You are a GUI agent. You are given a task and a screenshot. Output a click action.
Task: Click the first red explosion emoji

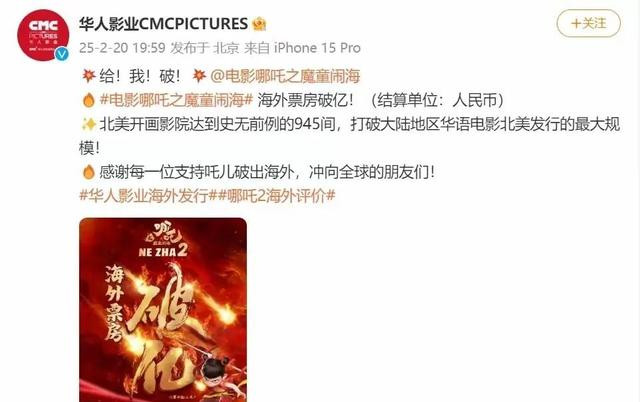click(89, 76)
